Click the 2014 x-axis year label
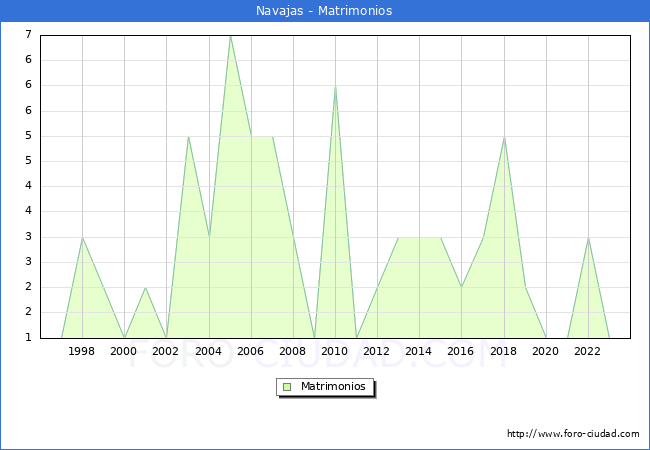This screenshot has width=650, height=450. coord(419,351)
